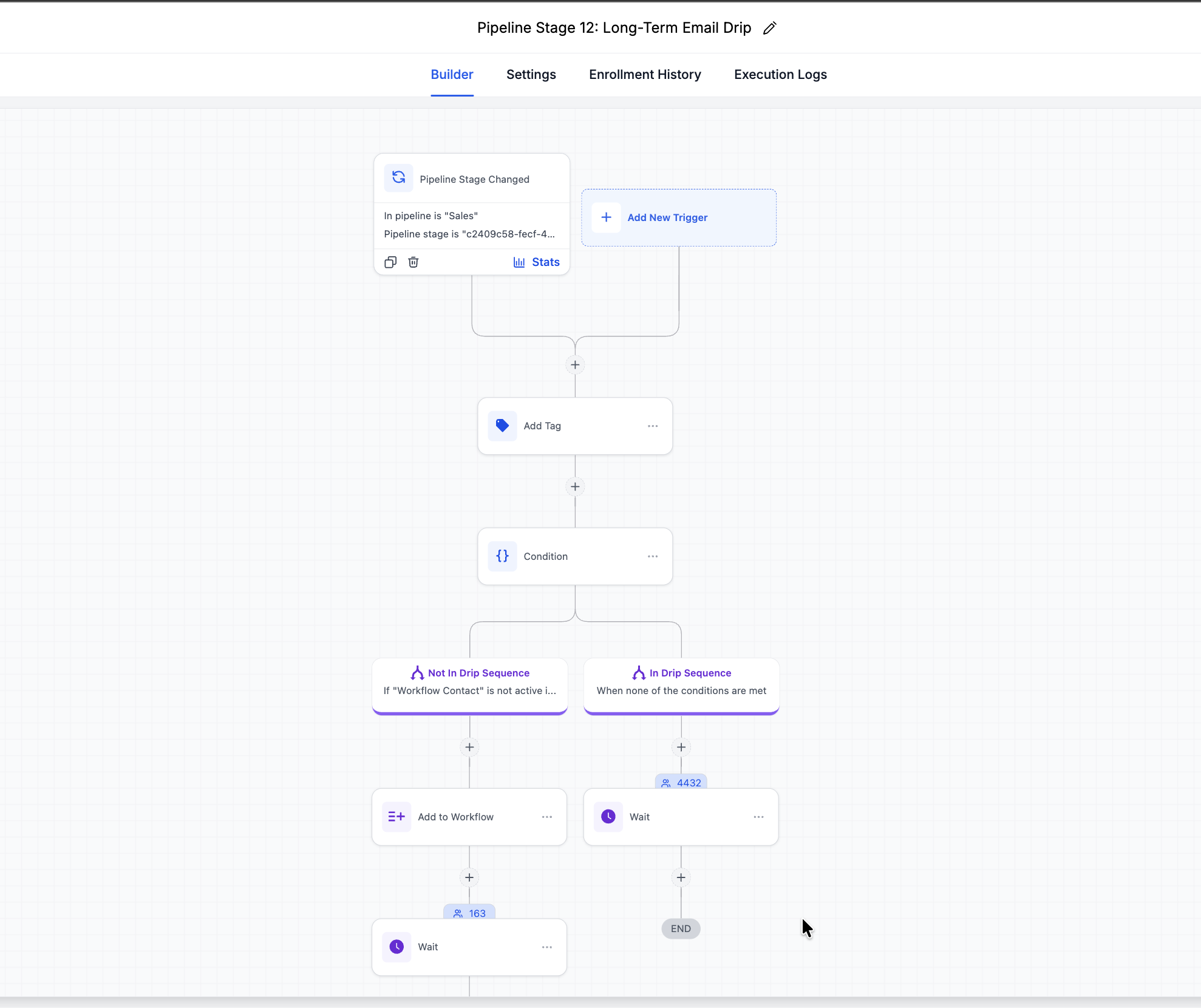1201x1008 pixels.
Task: Click the Add to Workflow icon
Action: coord(396,817)
